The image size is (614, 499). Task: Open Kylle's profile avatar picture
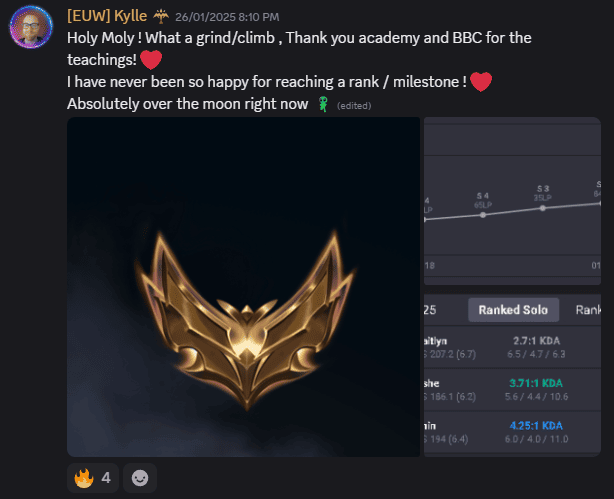point(31,27)
